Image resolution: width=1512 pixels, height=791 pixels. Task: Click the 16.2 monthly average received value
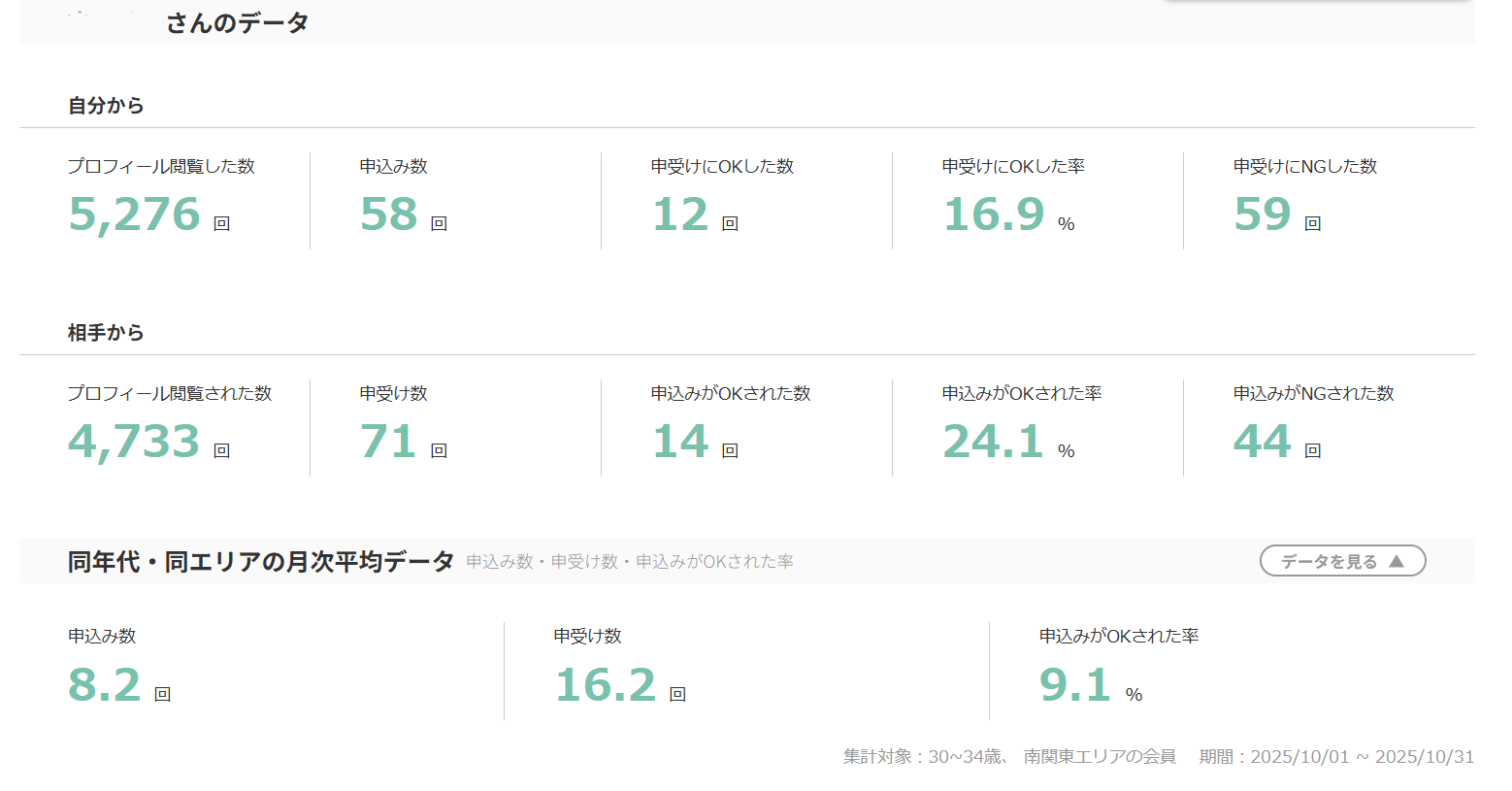(606, 685)
